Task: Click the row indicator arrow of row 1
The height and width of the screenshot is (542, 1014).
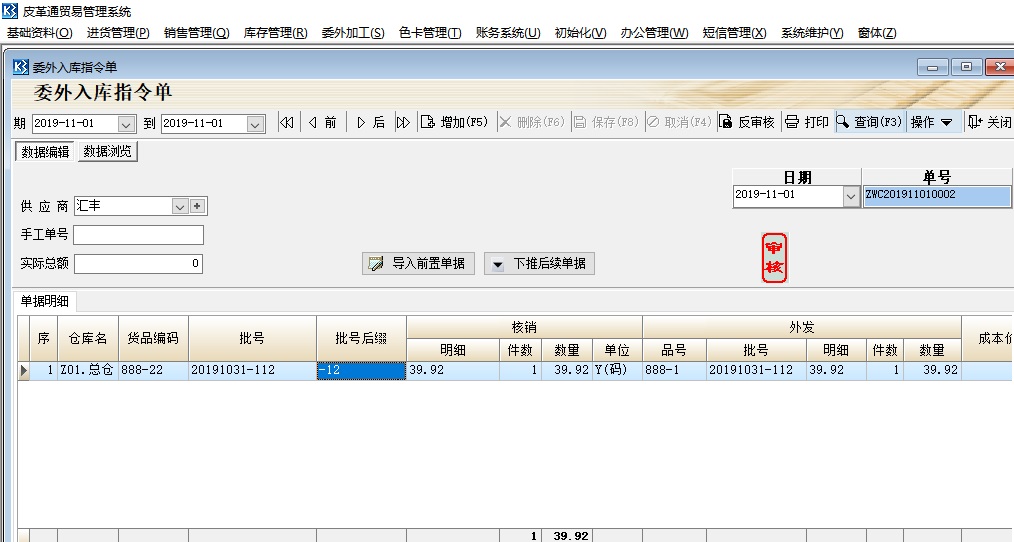Action: point(24,371)
